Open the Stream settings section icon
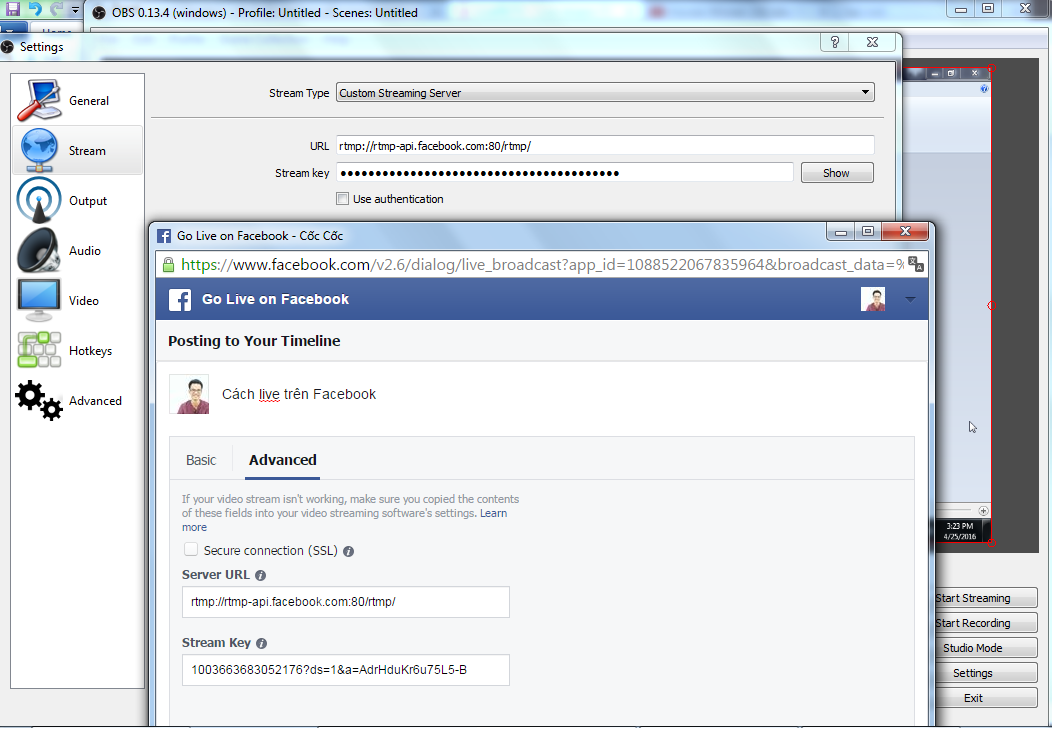Viewport: 1052px width, 734px height. tap(38, 147)
